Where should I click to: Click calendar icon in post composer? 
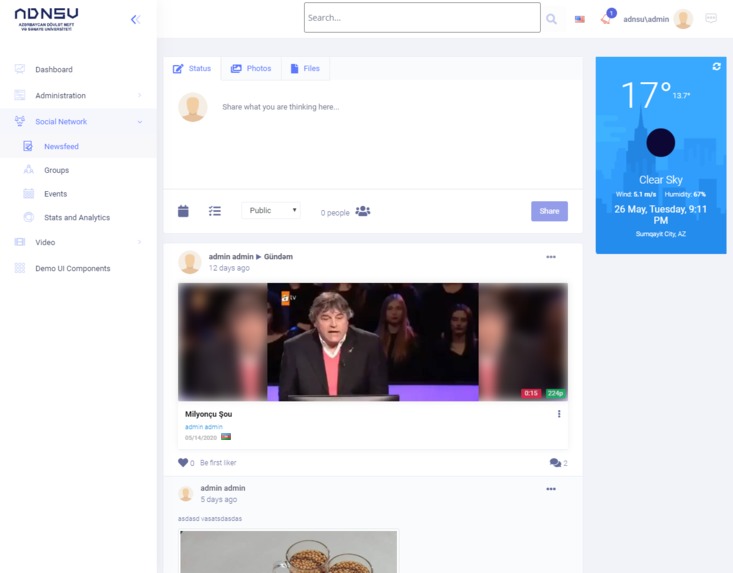tap(183, 211)
